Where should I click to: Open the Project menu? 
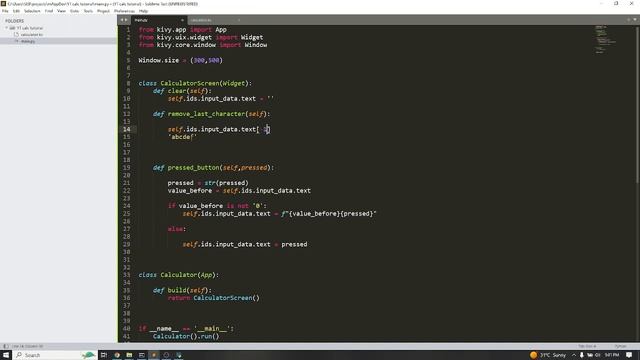point(103,11)
